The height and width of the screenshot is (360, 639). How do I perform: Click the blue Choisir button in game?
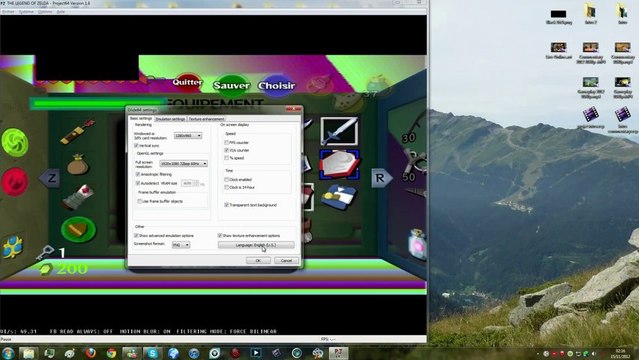point(276,86)
